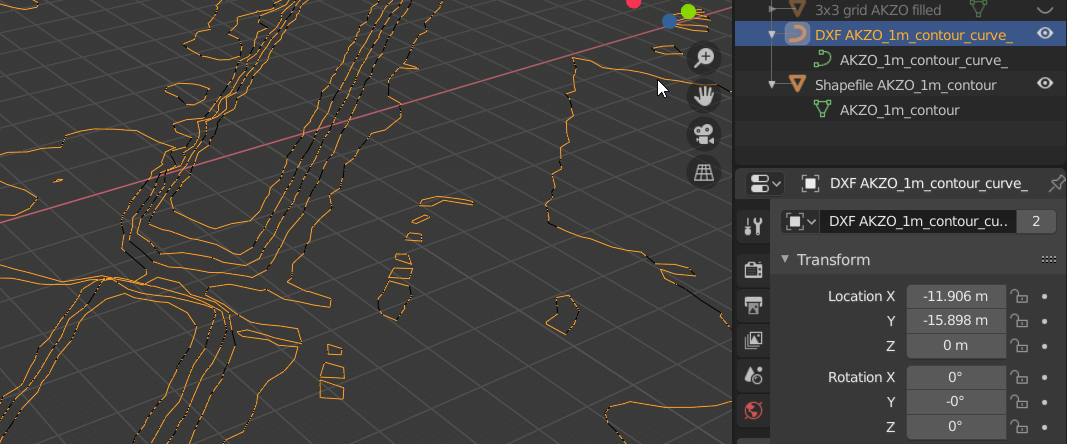The height and width of the screenshot is (444, 1067).
Task: Toggle hidden eye of 3x3 grid AKZO filled
Action: coord(1045,9)
